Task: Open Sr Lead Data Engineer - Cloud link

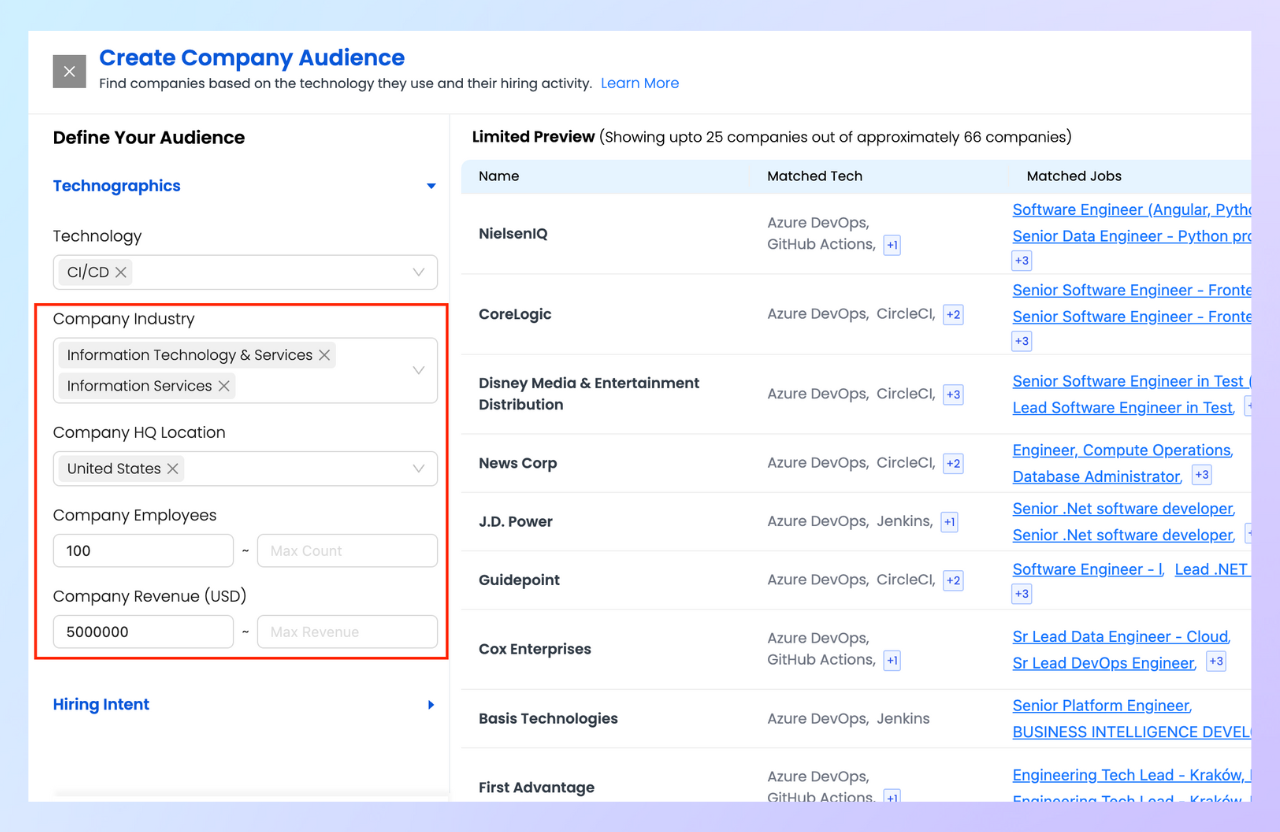Action: [x=1120, y=637]
